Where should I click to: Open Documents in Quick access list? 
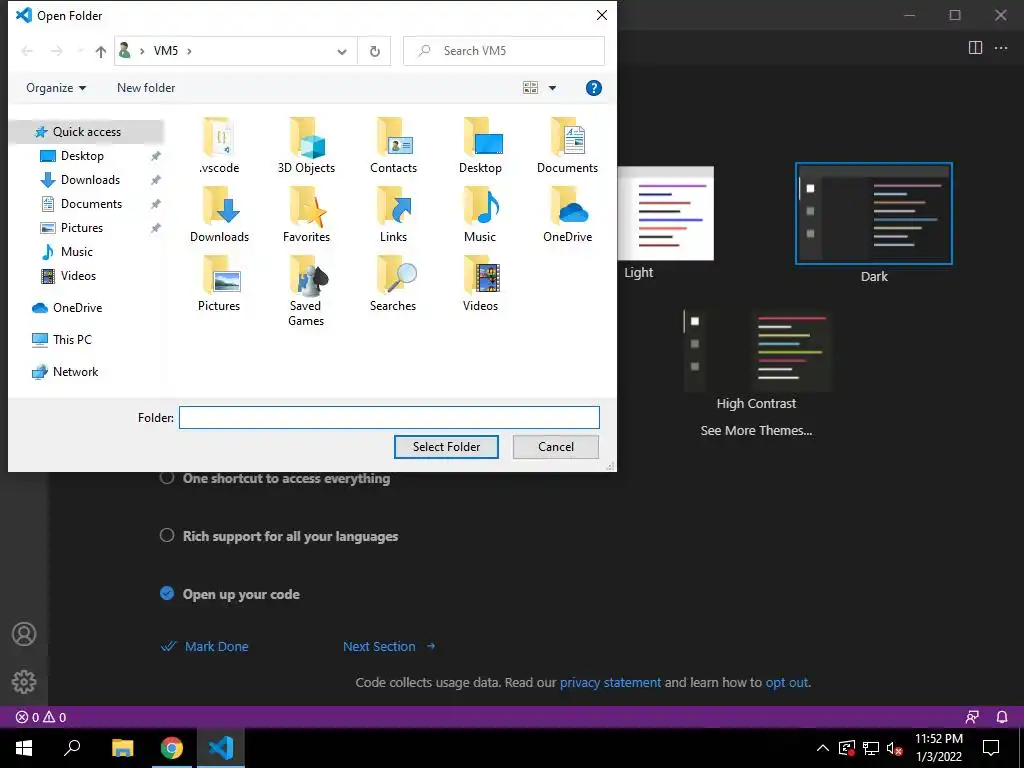point(91,204)
